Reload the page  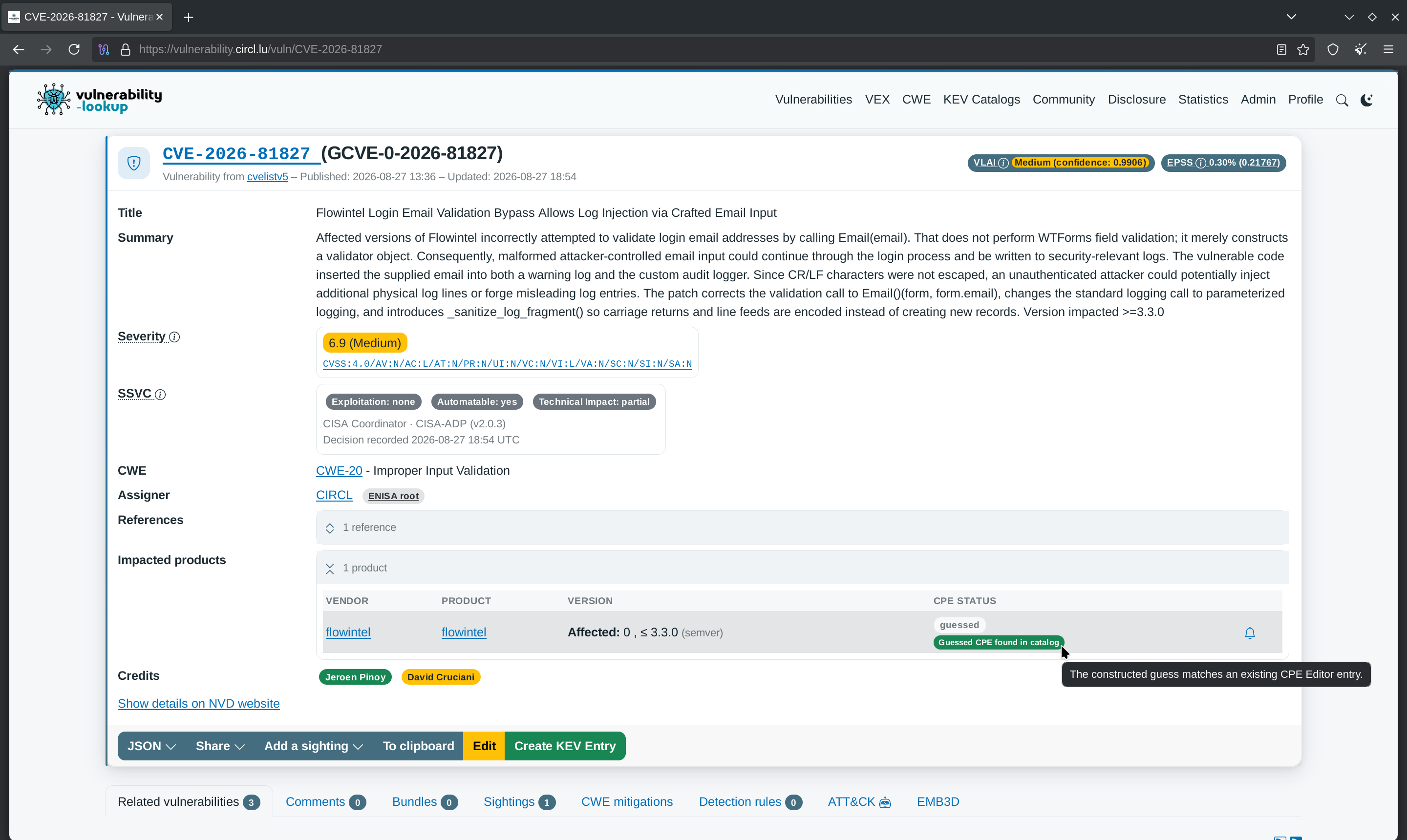74,50
